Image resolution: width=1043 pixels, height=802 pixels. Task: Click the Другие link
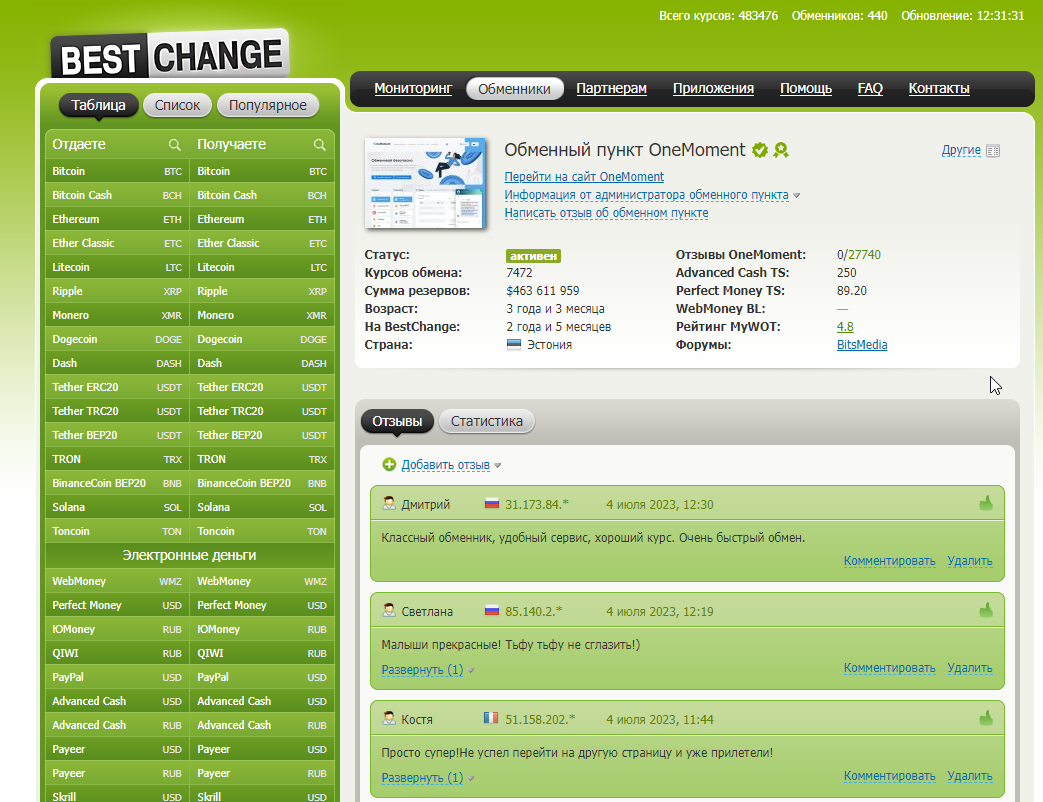tap(961, 150)
